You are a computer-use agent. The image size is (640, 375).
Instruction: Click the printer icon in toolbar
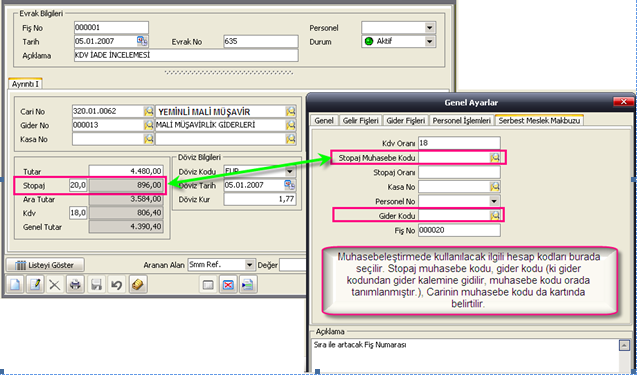click(x=75, y=284)
